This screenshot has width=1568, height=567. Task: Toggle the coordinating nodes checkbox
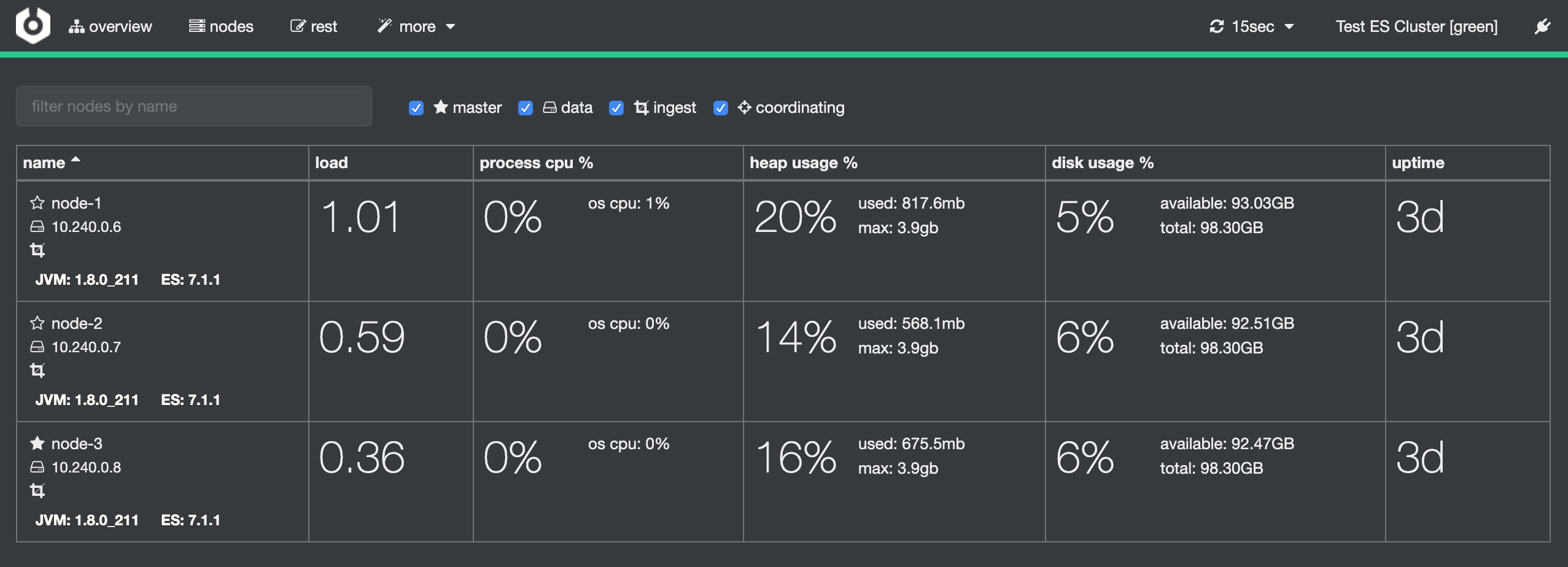point(721,108)
